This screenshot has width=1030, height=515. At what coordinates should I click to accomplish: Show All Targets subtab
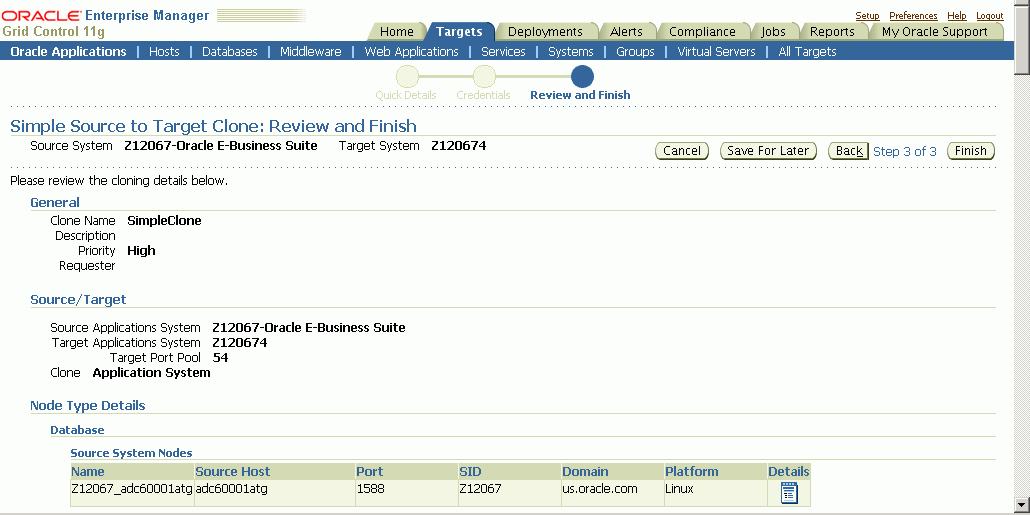807,51
